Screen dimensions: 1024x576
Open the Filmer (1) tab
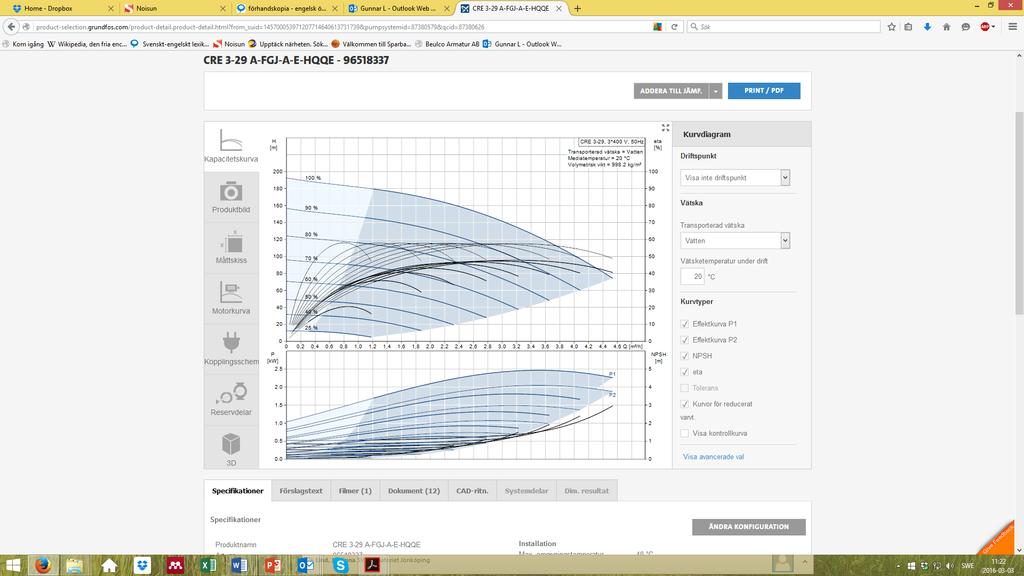(x=355, y=491)
